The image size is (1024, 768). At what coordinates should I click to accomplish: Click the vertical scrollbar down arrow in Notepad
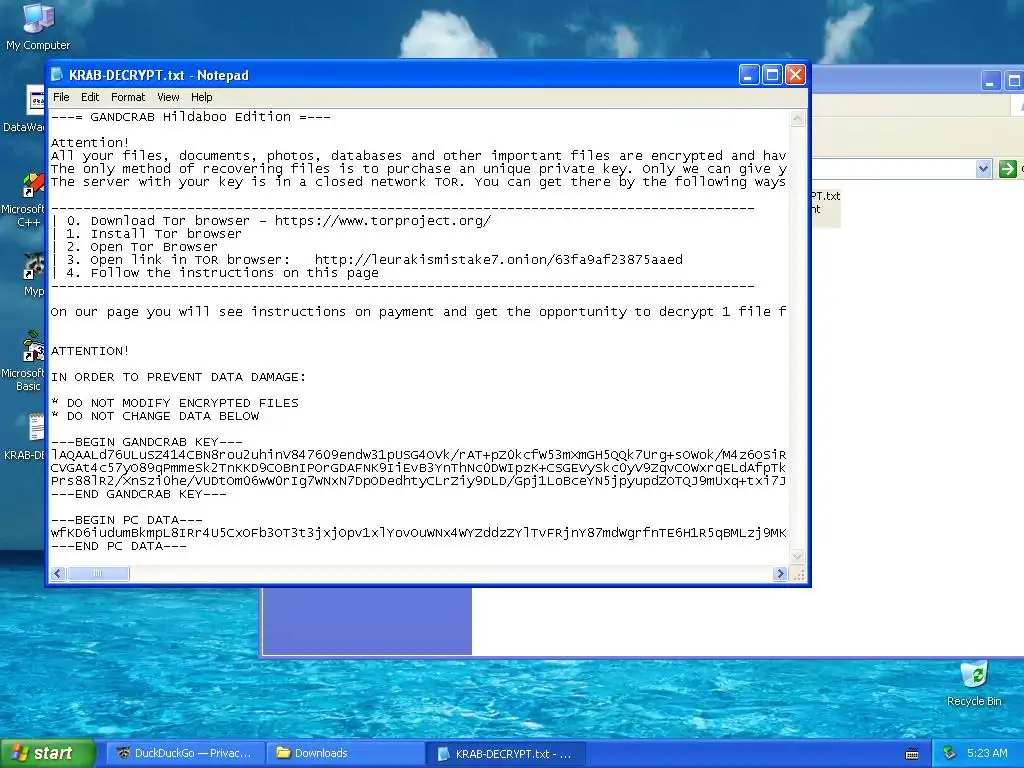coord(797,556)
